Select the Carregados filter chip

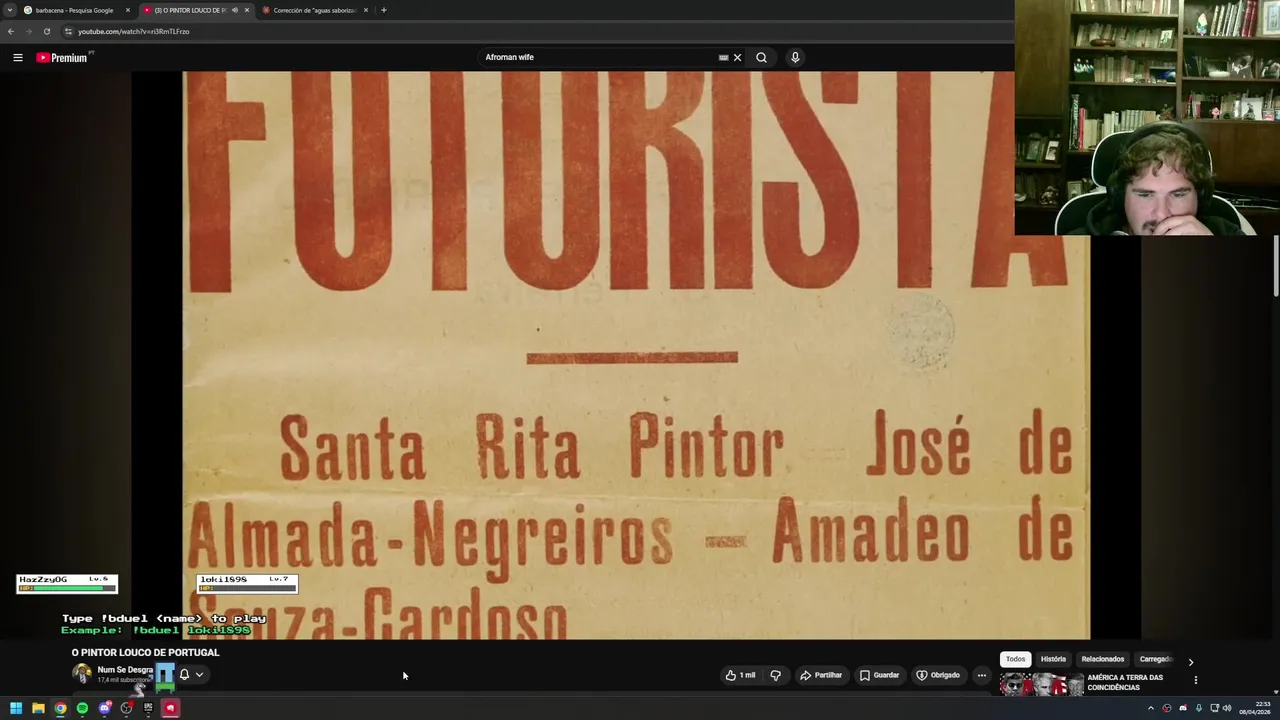pyautogui.click(x=1156, y=659)
